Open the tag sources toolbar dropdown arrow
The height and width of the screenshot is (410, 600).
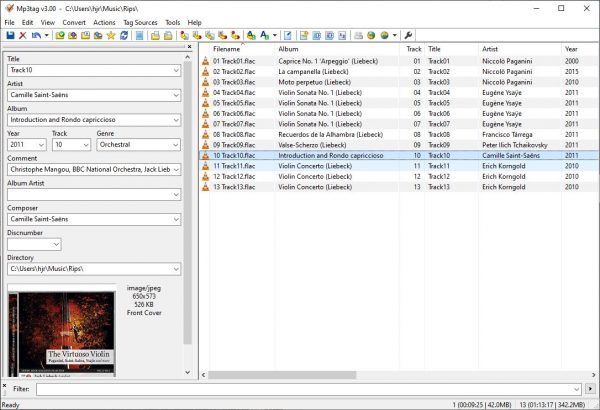pos(395,36)
